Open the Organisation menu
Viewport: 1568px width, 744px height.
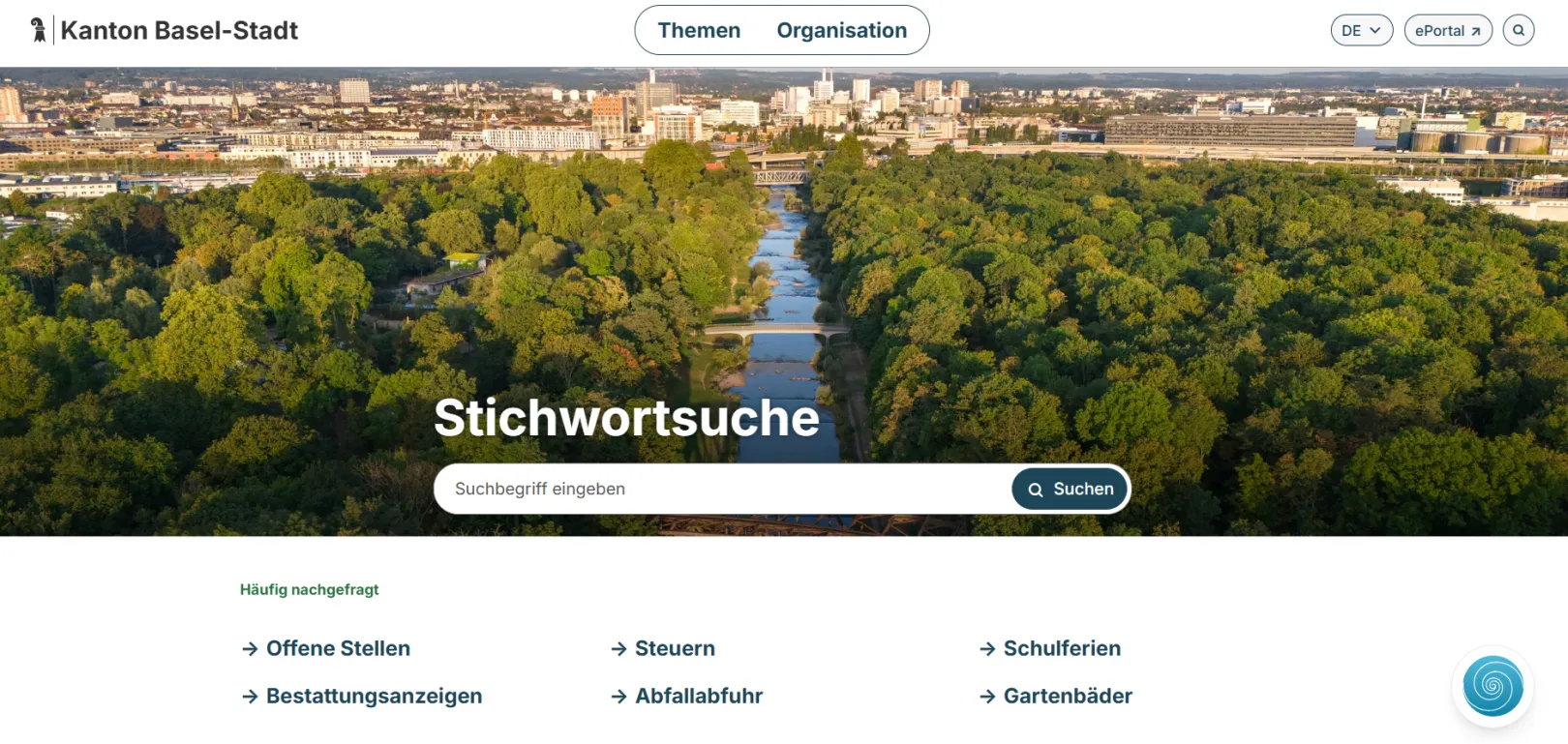842,30
